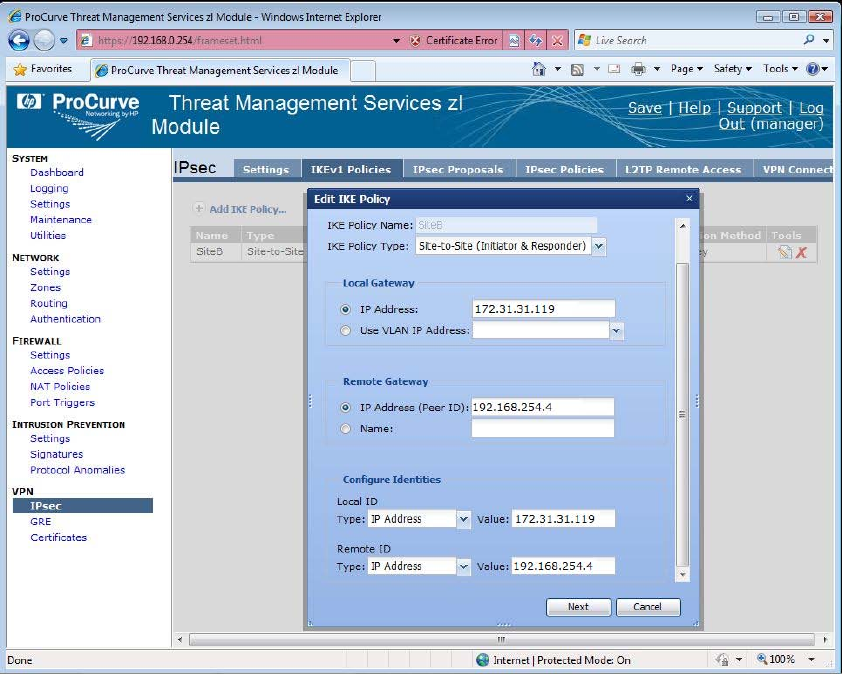Switch to the IPsec Policies tab
The width and height of the screenshot is (842, 674).
564,169
